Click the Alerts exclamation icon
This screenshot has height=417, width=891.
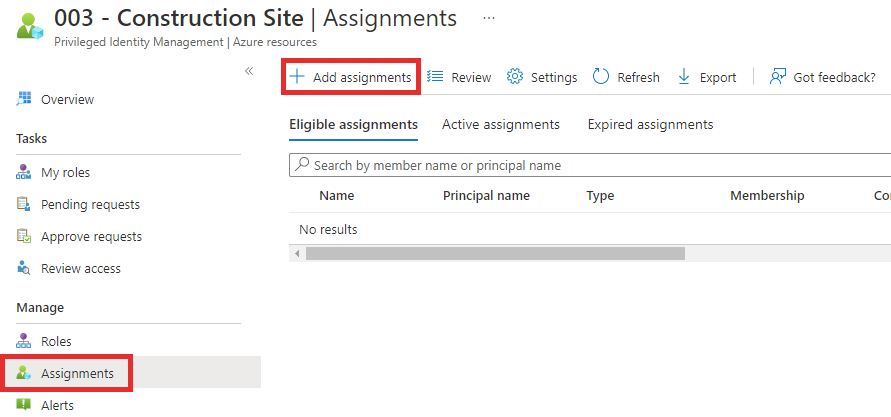coord(24,405)
